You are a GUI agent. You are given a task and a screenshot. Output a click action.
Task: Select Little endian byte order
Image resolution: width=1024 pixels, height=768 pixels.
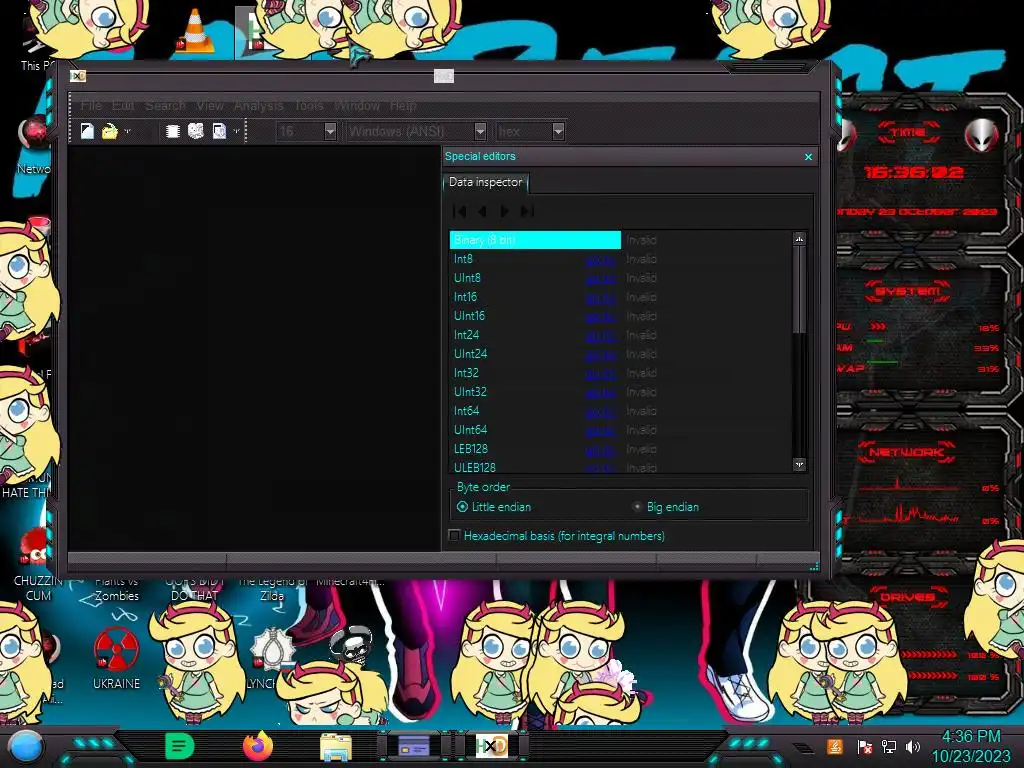click(494, 507)
